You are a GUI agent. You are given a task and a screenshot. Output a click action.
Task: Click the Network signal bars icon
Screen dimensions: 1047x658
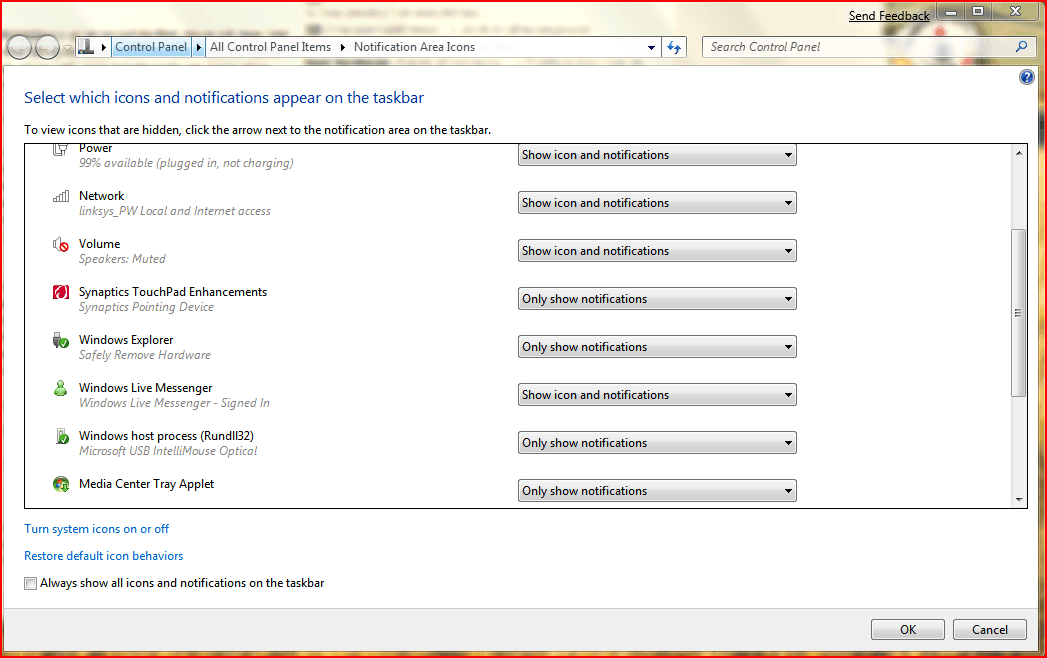(61, 196)
